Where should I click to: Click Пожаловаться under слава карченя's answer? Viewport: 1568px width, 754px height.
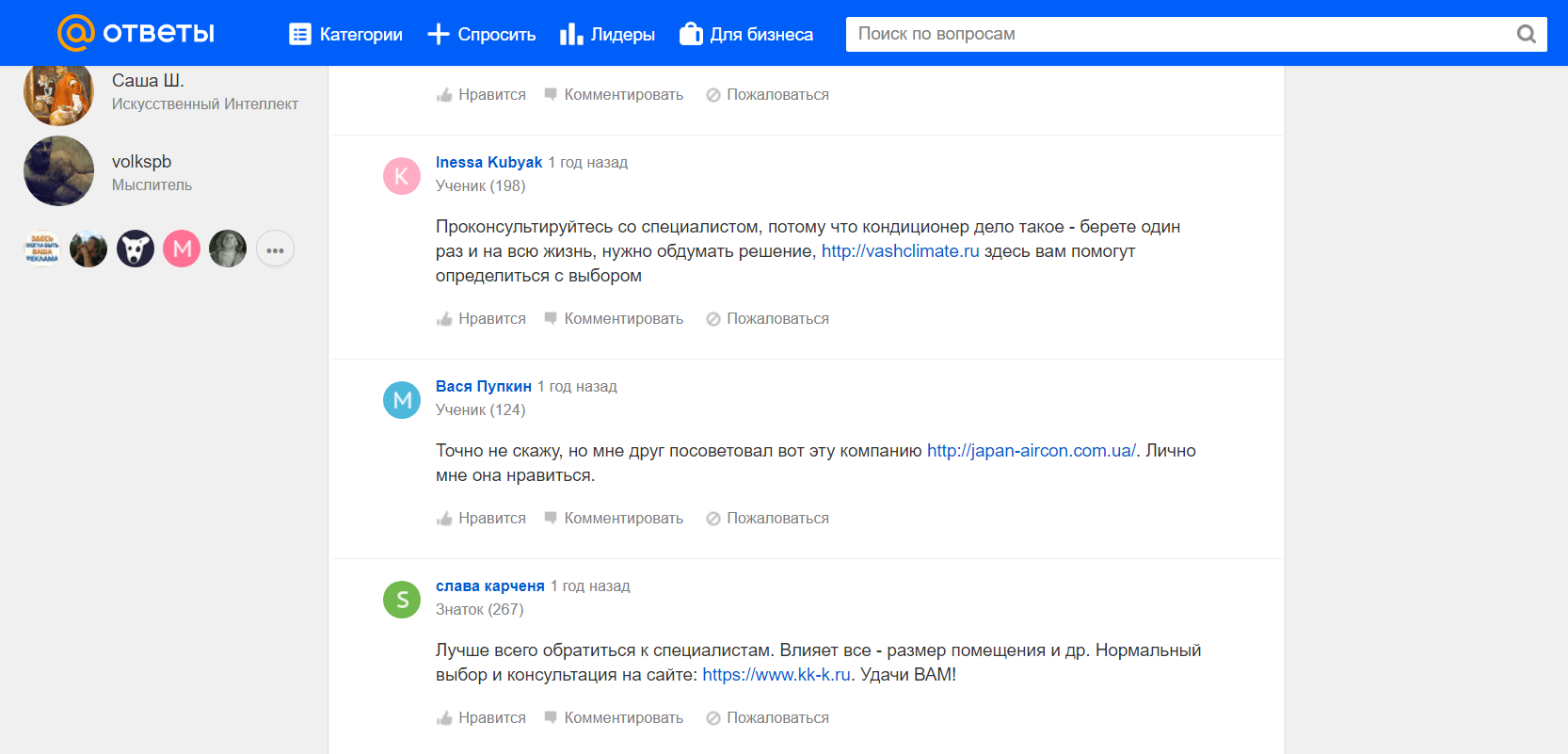coord(778,718)
